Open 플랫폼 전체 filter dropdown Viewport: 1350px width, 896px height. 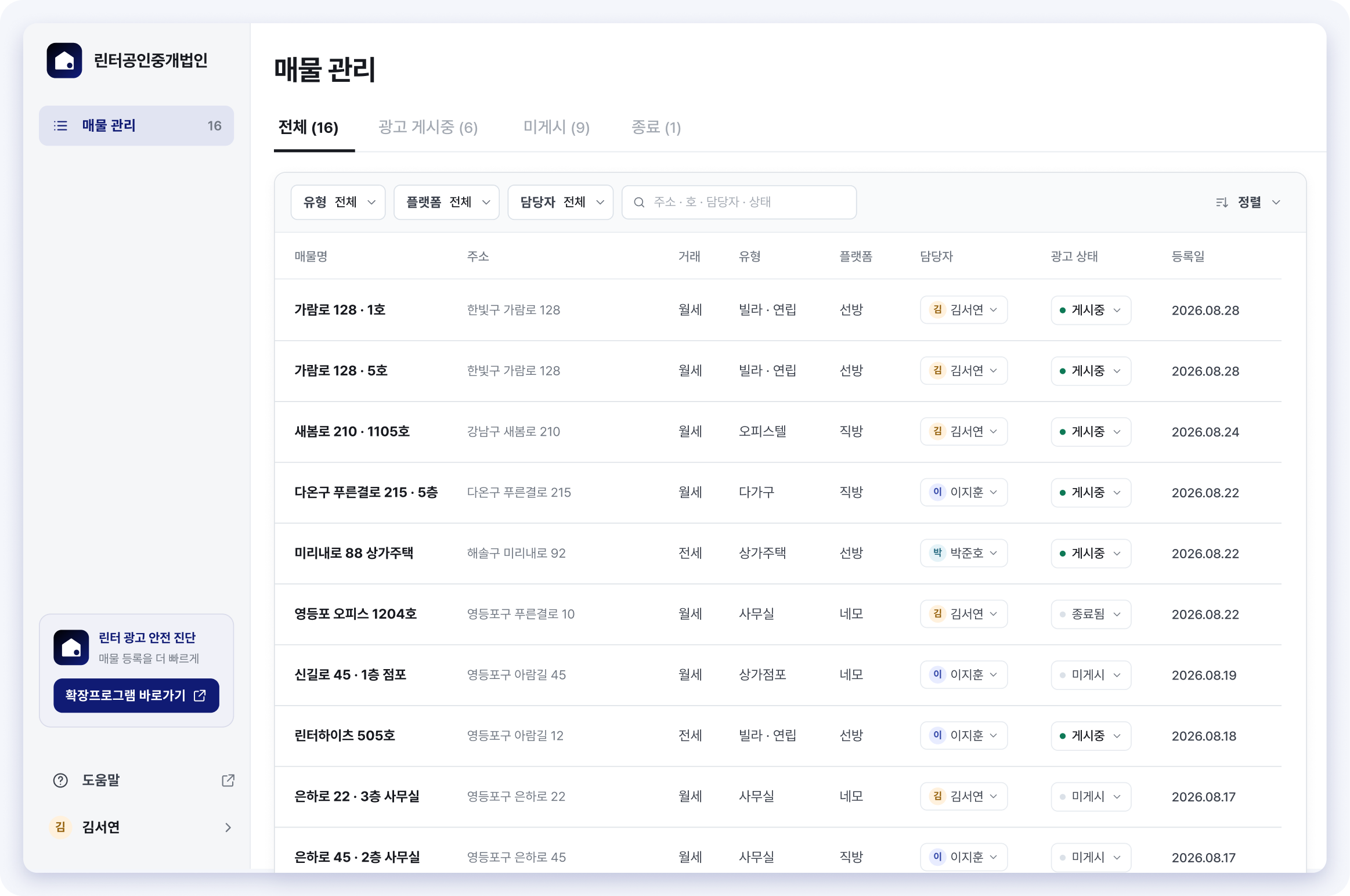click(x=446, y=202)
